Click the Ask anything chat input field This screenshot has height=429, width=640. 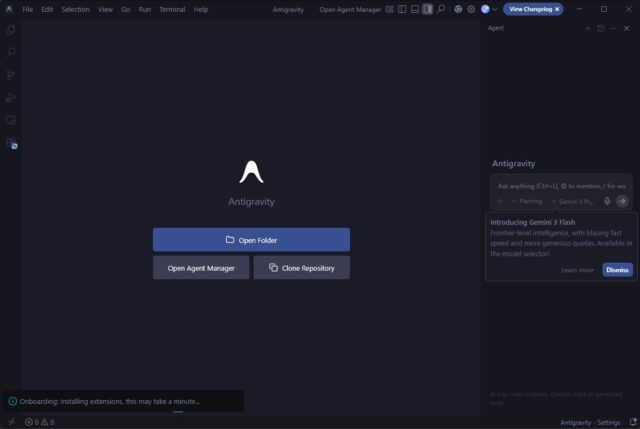coord(560,185)
